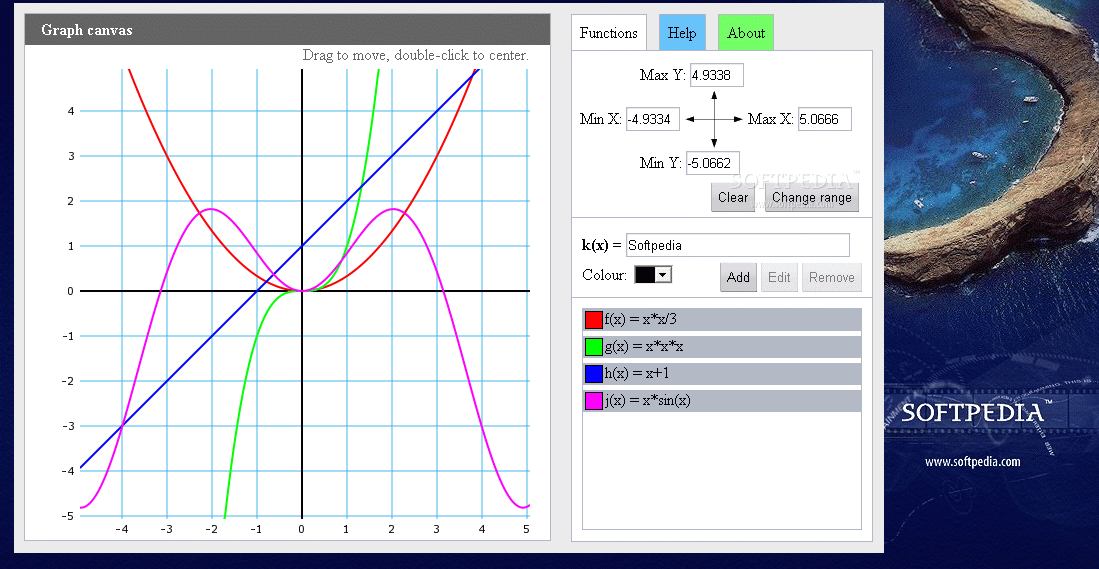
Task: Click the Graph canvas header
Action: [287, 30]
